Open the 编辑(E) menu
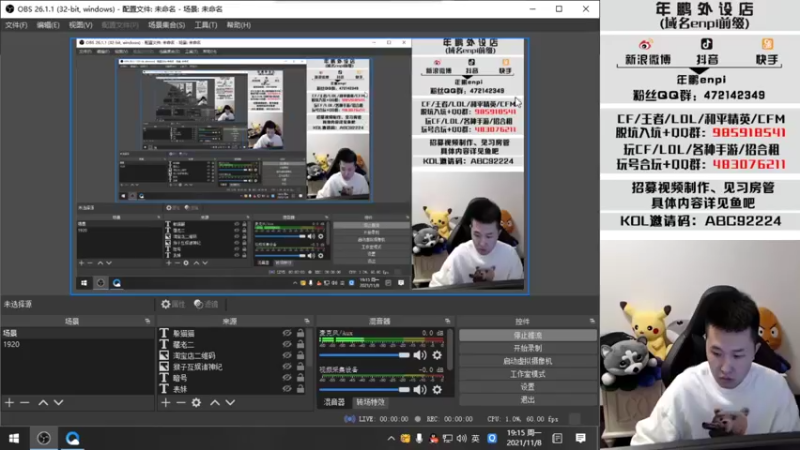This screenshot has width=800, height=450. coord(47,24)
